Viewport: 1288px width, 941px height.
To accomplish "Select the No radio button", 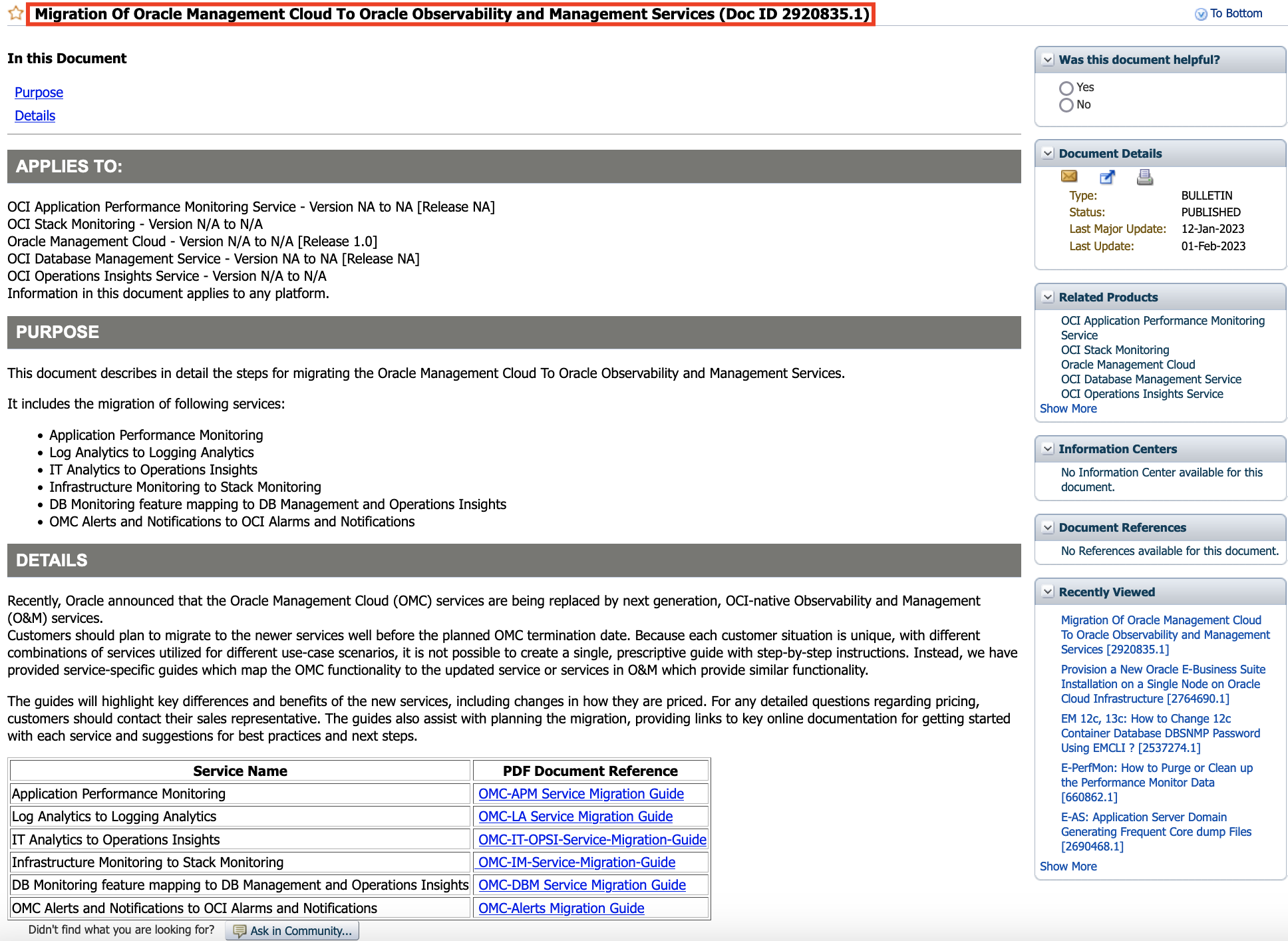I will click(1066, 105).
